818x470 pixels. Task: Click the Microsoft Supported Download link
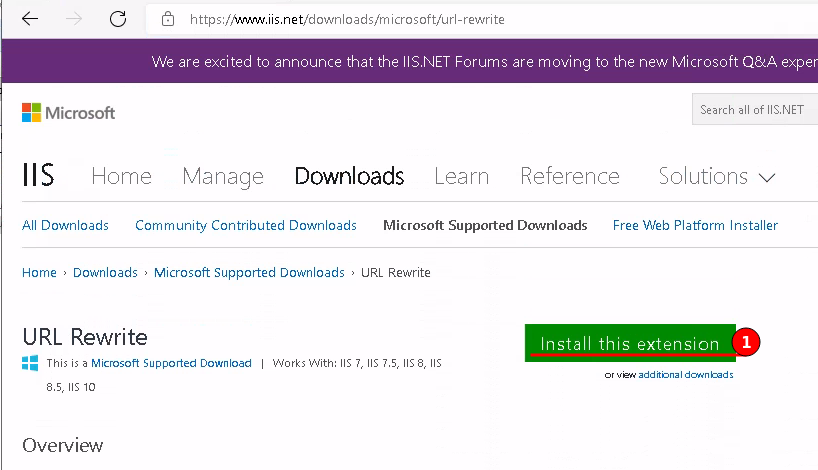coord(171,363)
